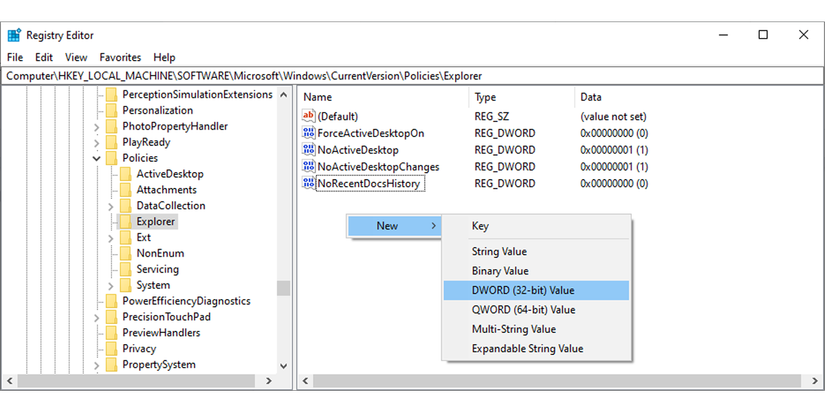Click the Policies folder icon

coord(112,158)
